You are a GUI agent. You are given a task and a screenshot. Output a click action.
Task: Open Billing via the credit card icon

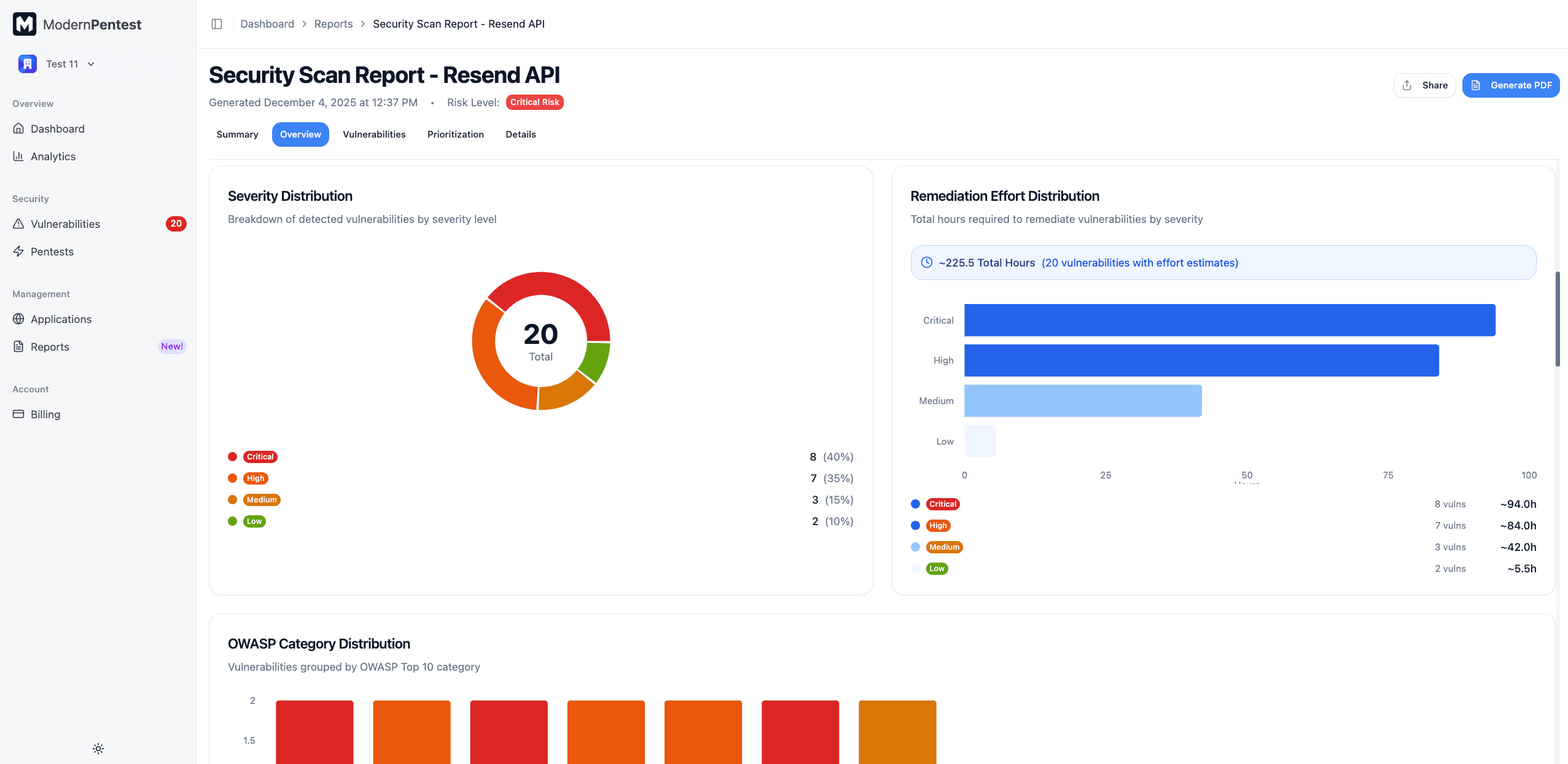click(19, 414)
